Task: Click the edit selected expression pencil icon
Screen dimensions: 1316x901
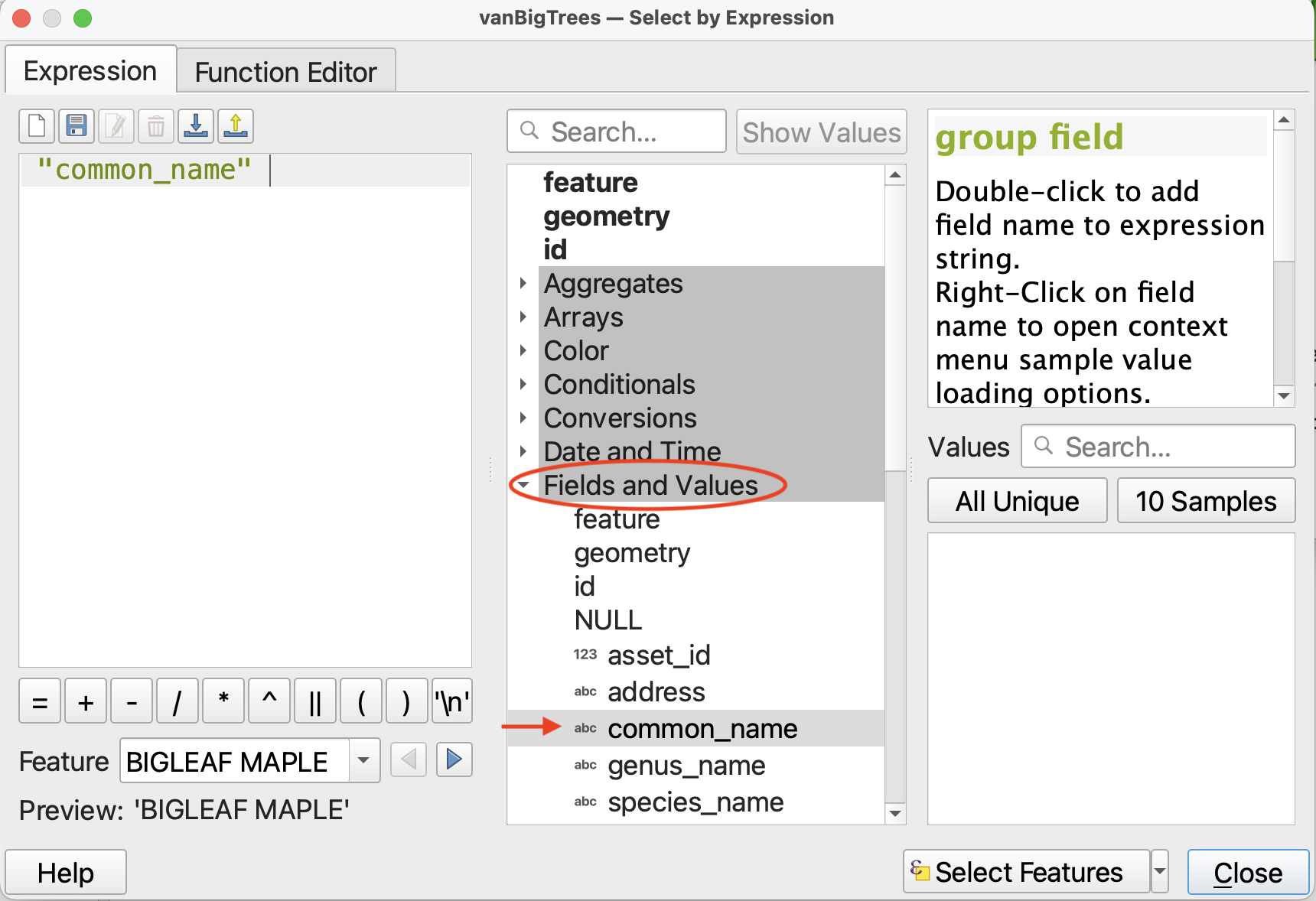Action: (116, 126)
